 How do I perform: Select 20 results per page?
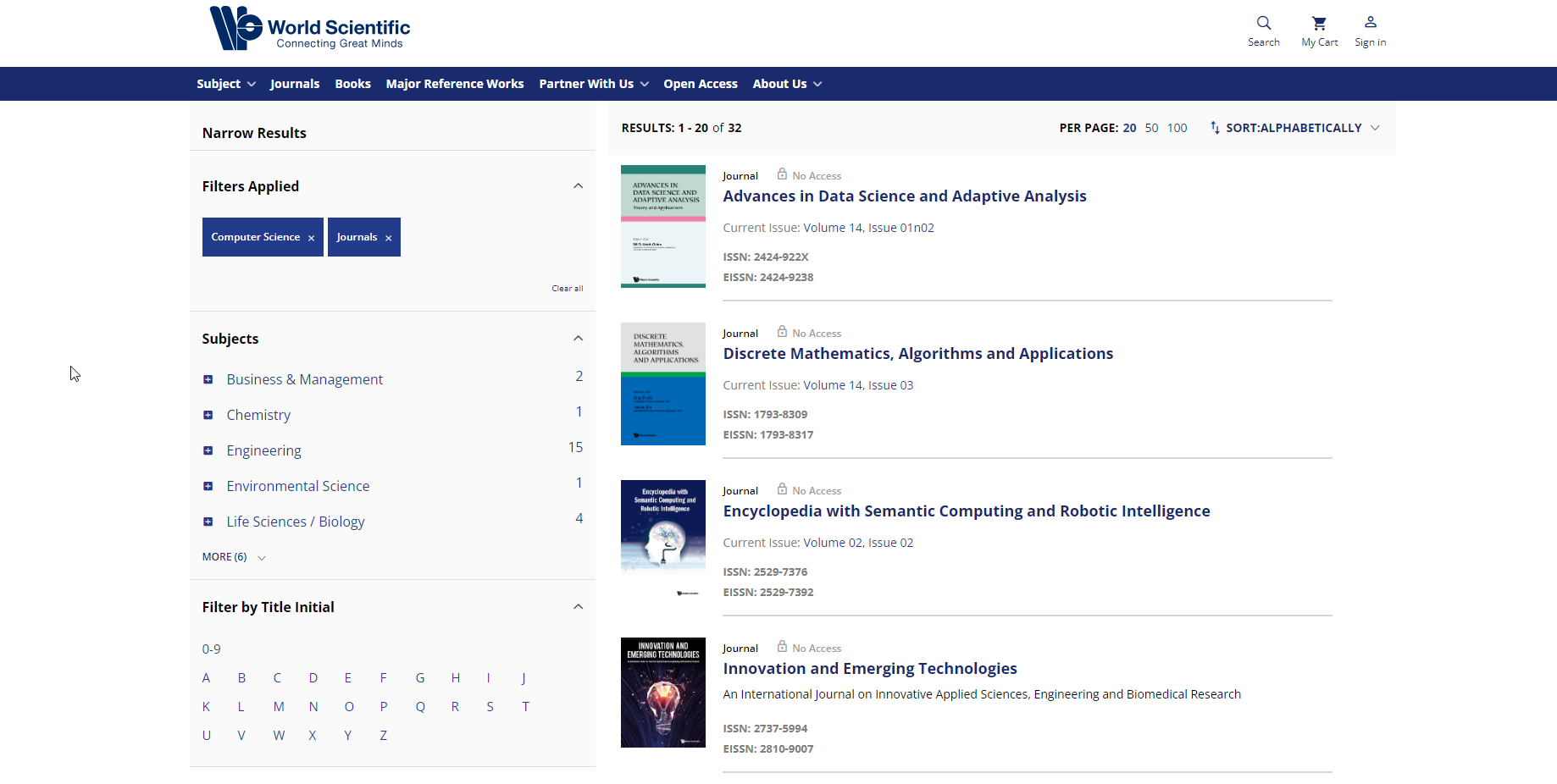coord(1129,128)
